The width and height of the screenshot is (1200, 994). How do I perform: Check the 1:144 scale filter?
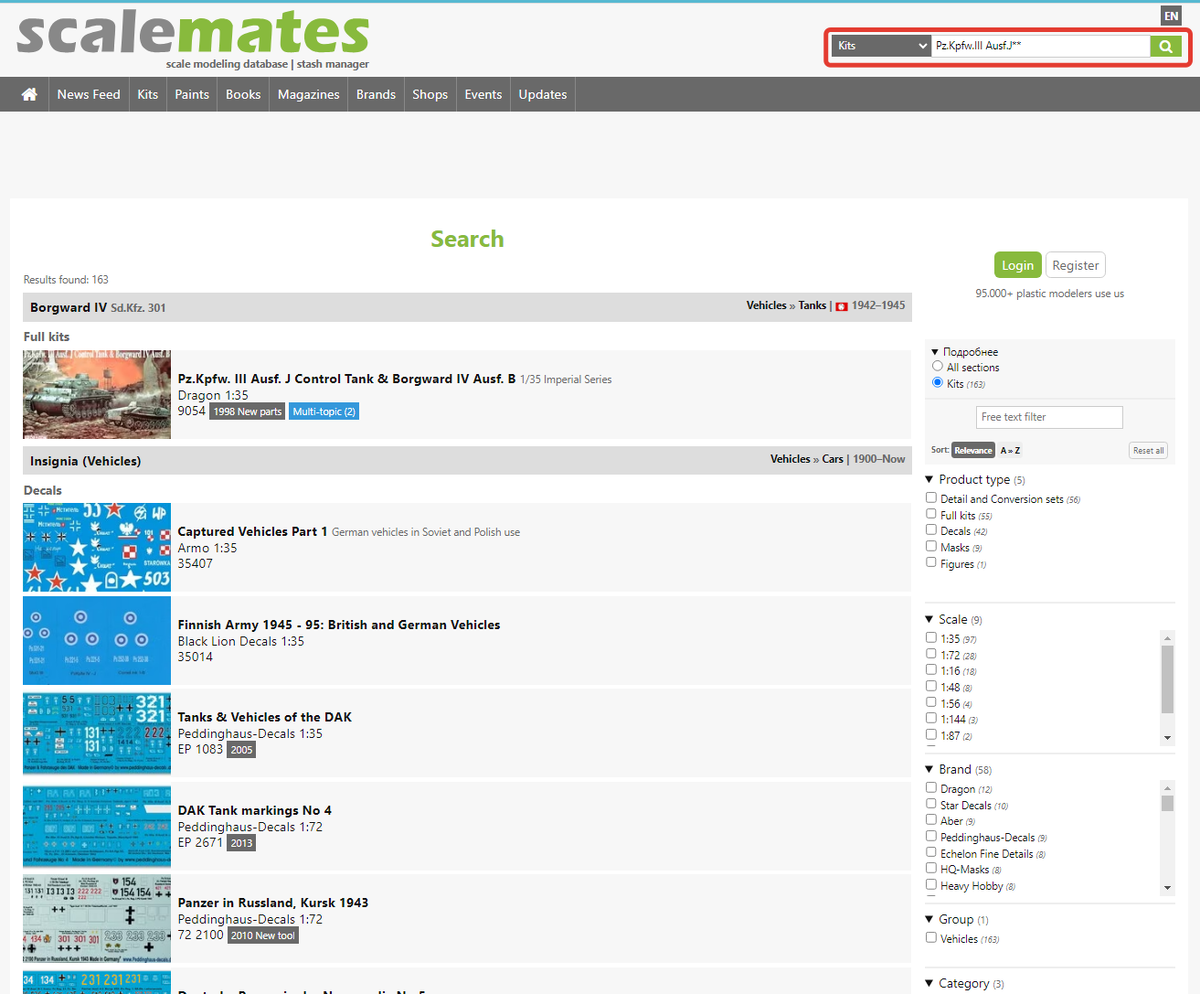click(932, 719)
